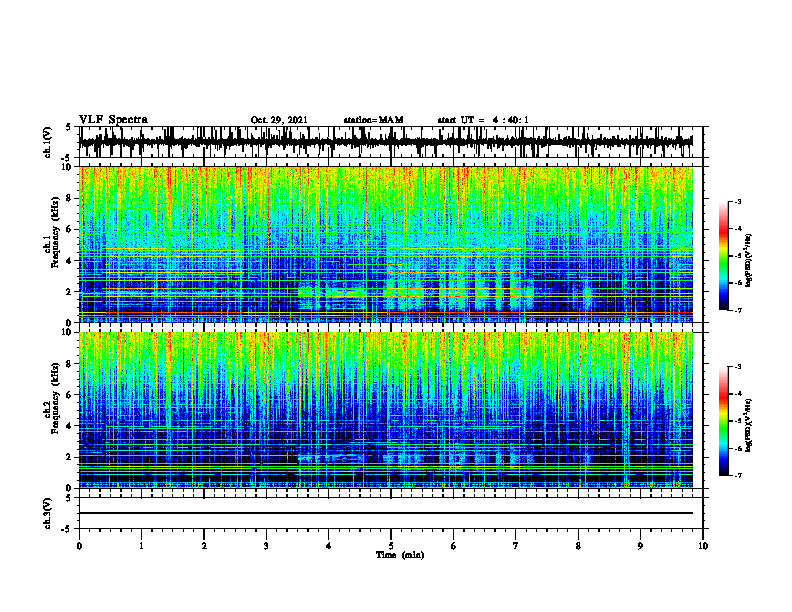This screenshot has height=612, width=792.
Task: Click the "Oct. 29, 2021" date text
Action: (x=279, y=120)
